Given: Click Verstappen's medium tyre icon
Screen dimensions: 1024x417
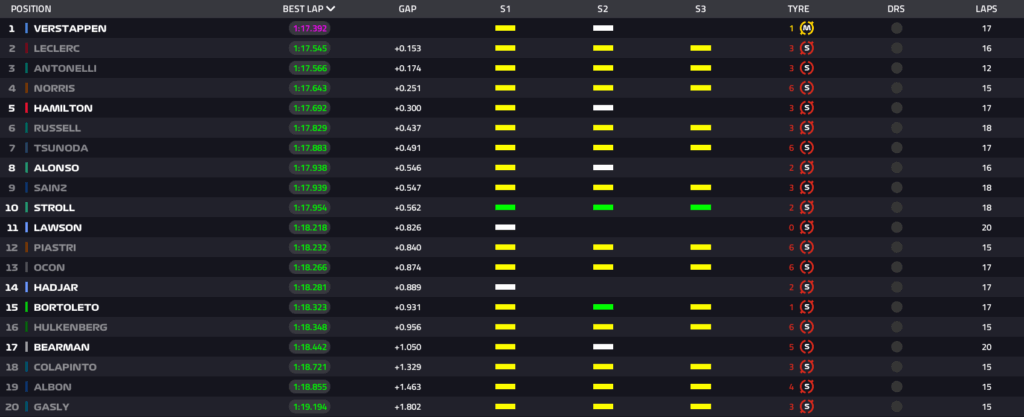Looking at the screenshot, I should [x=807, y=28].
